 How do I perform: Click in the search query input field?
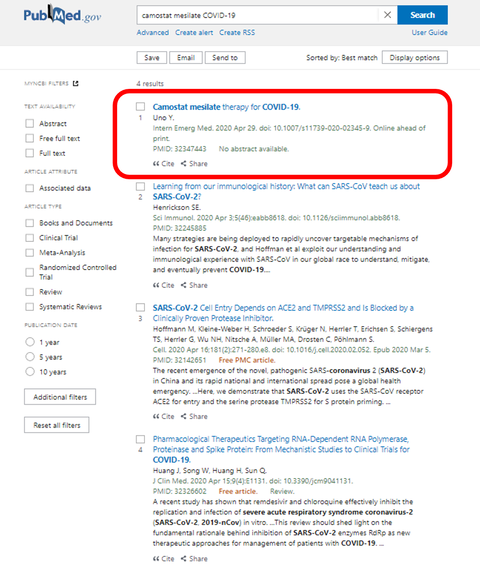point(259,15)
